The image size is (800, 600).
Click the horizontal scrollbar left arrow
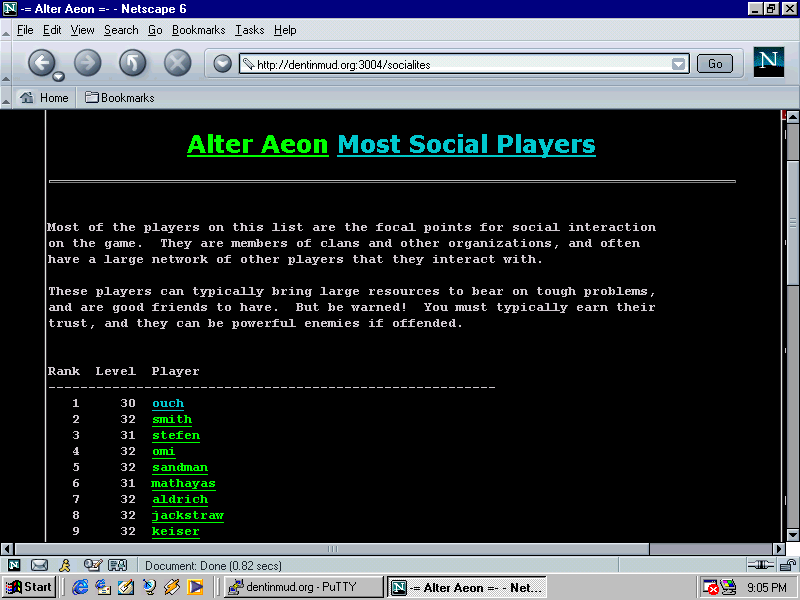point(7,549)
